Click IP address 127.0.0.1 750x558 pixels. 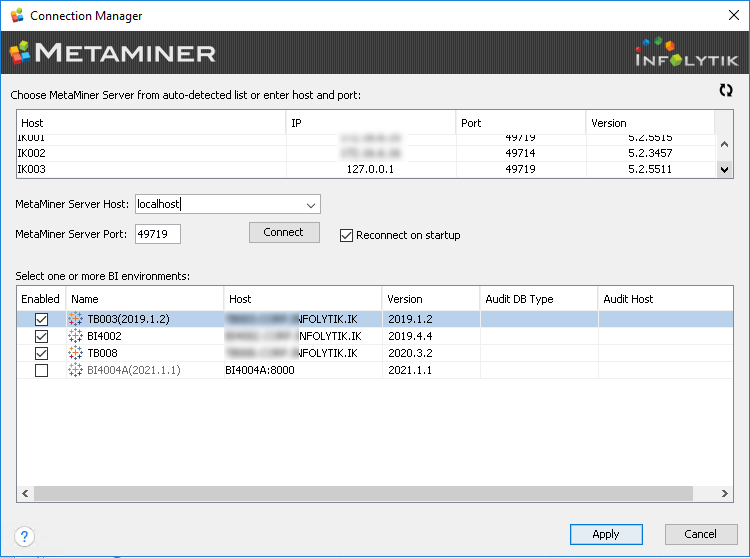[370, 169]
